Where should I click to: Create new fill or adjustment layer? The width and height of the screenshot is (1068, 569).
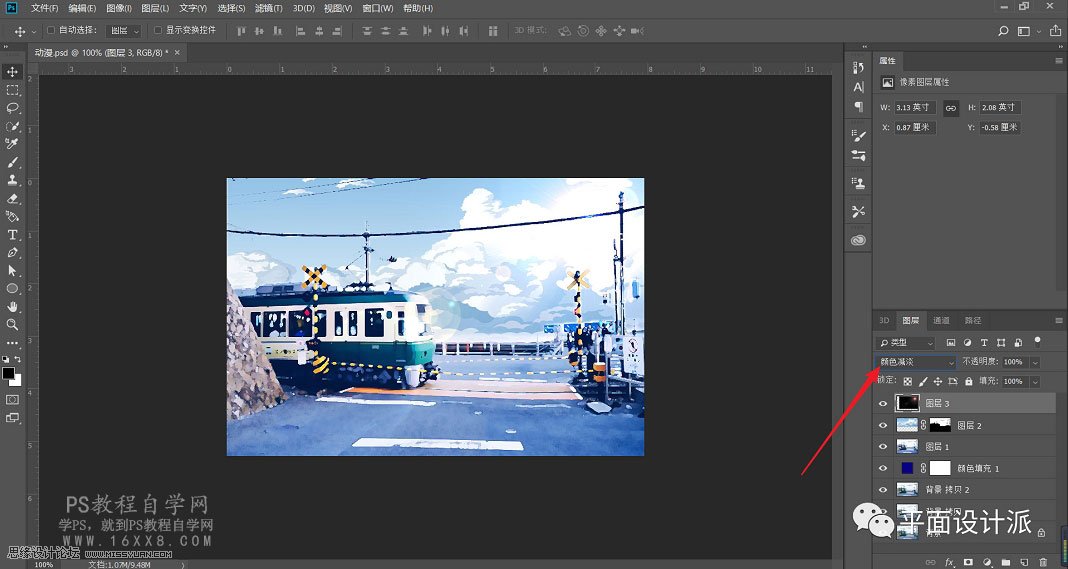tap(987, 562)
